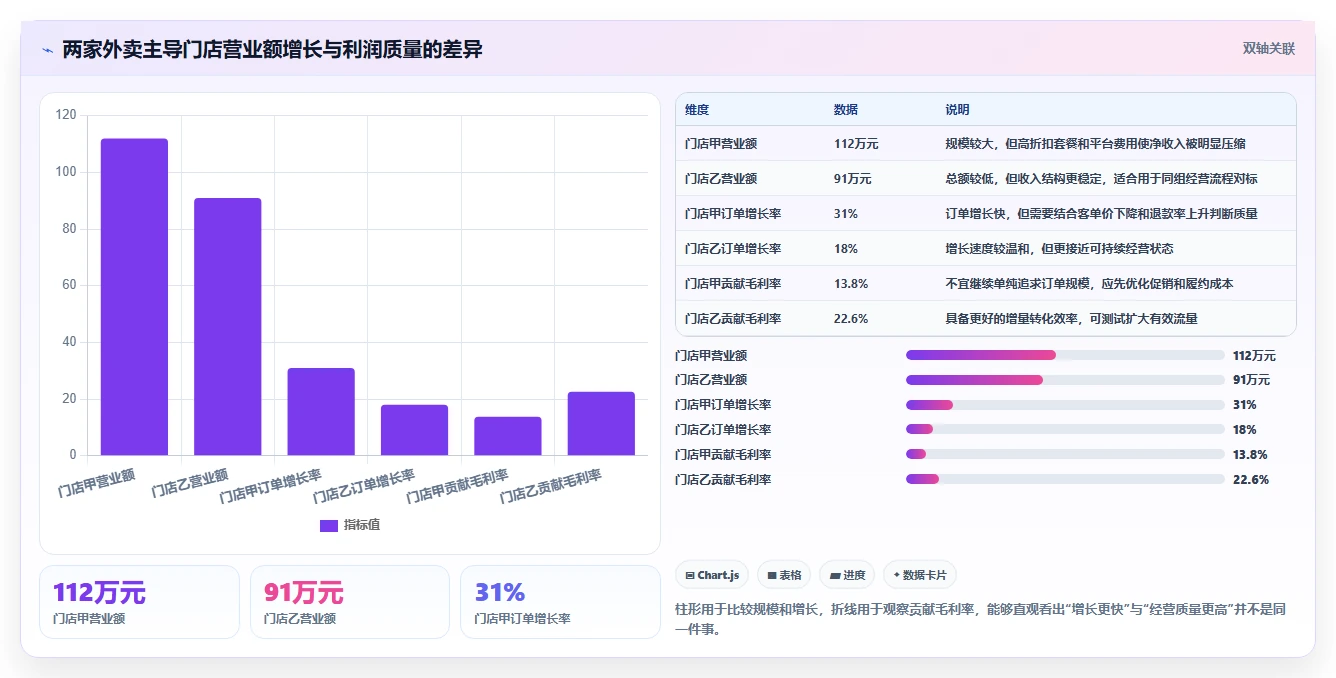Click the 门店乙订单增长率 progress bar
The image size is (1336, 678).
[1065, 430]
